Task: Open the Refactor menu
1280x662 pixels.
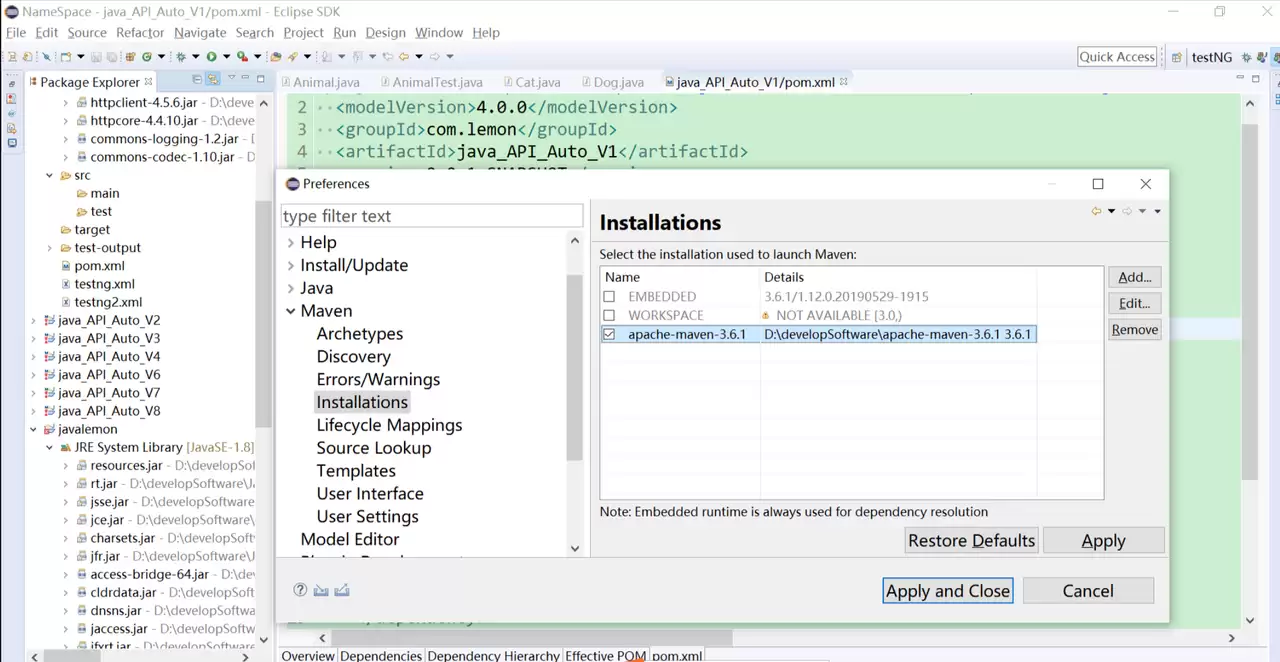Action: [x=140, y=33]
